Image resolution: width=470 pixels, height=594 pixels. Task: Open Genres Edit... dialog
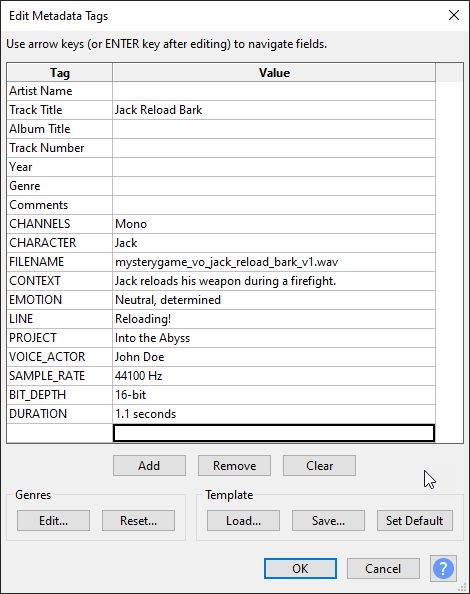[53, 521]
